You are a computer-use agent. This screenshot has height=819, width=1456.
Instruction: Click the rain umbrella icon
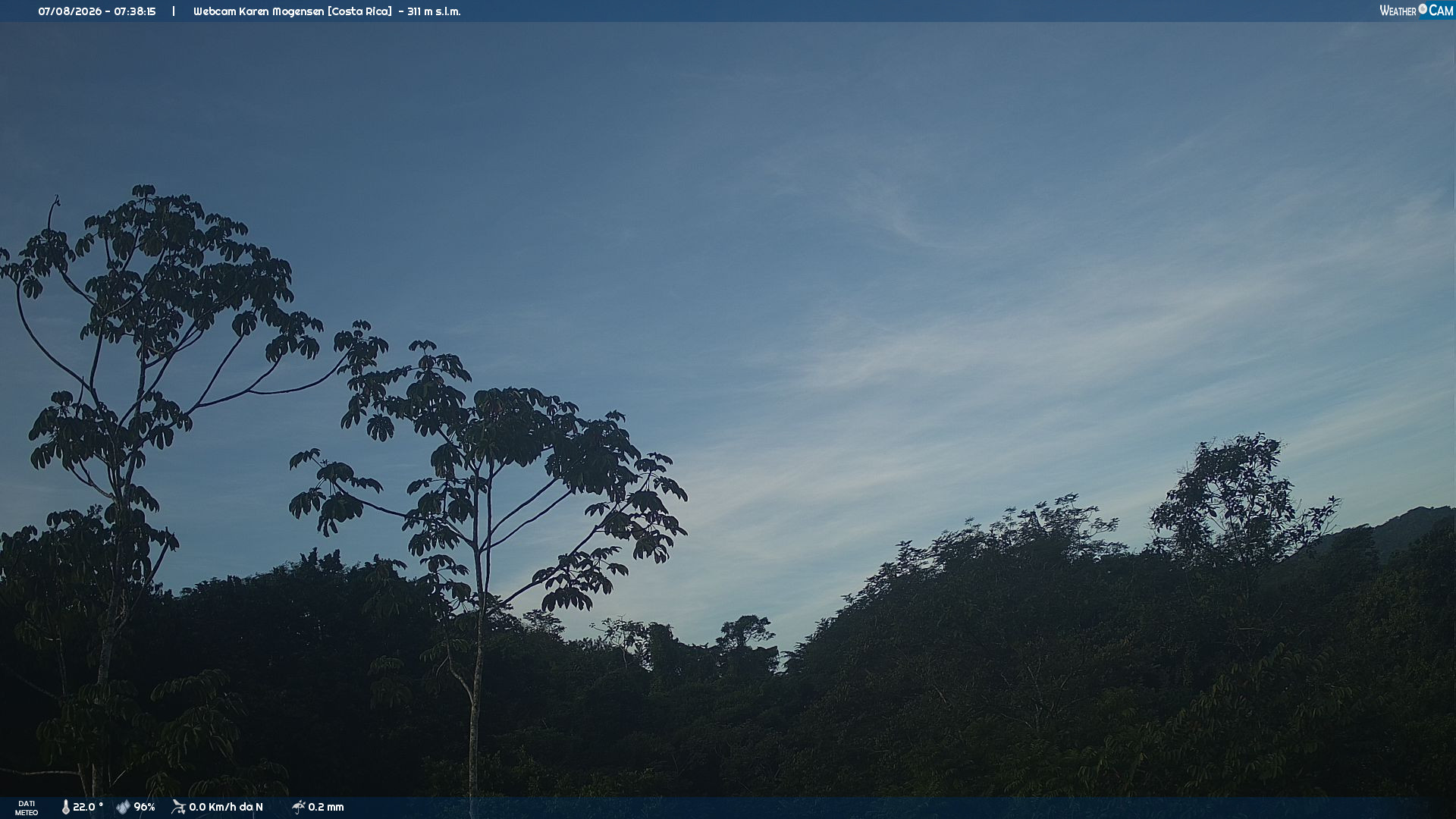298,807
